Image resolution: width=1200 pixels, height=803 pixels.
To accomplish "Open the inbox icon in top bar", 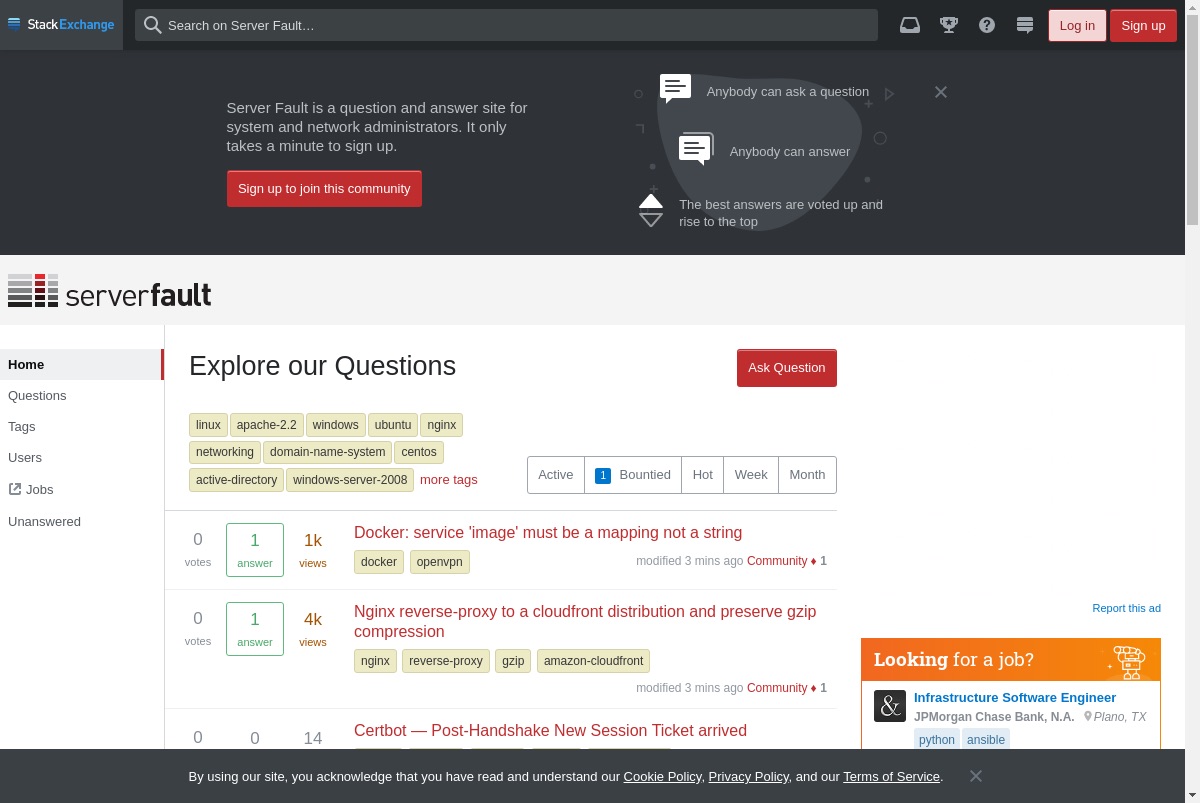I will click(910, 25).
